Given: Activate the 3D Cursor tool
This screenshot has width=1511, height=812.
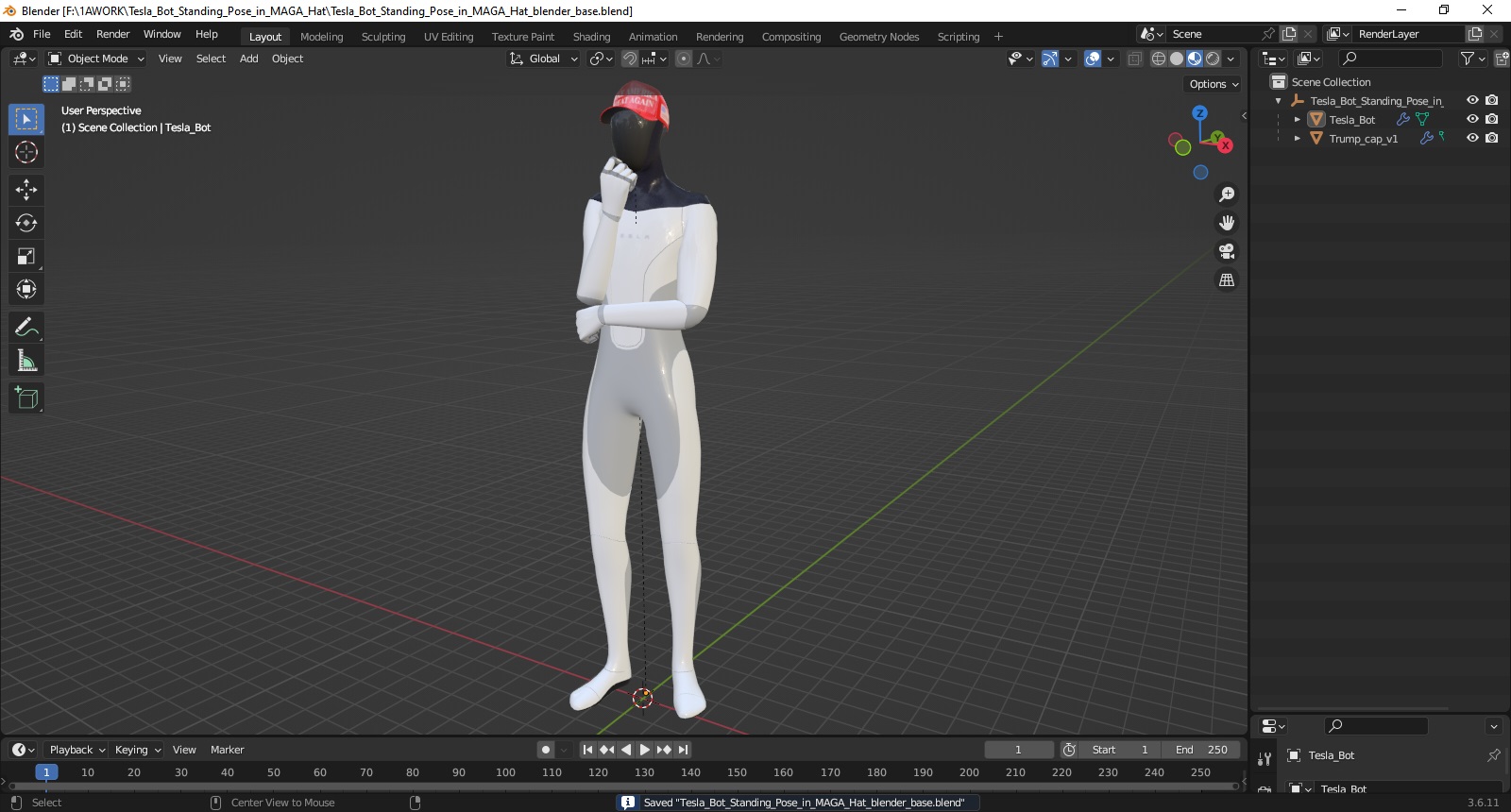Looking at the screenshot, I should click(26, 152).
